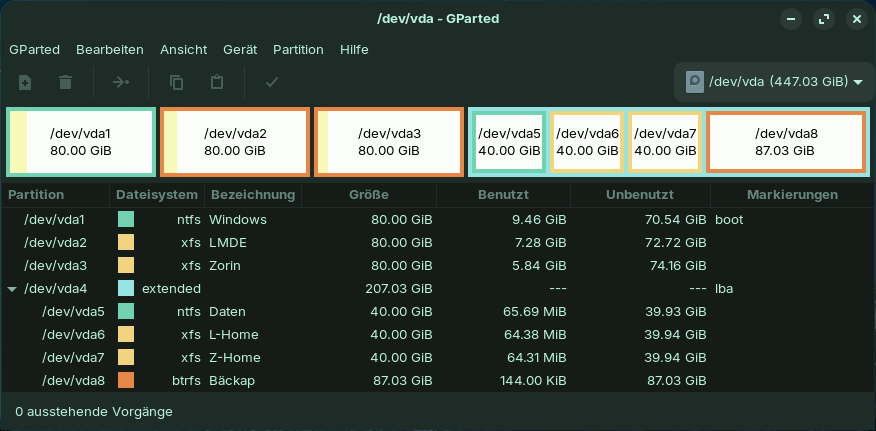The image size is (876, 431).
Task: Click the extended color swatch for /dev/vda4
Action: coord(126,288)
